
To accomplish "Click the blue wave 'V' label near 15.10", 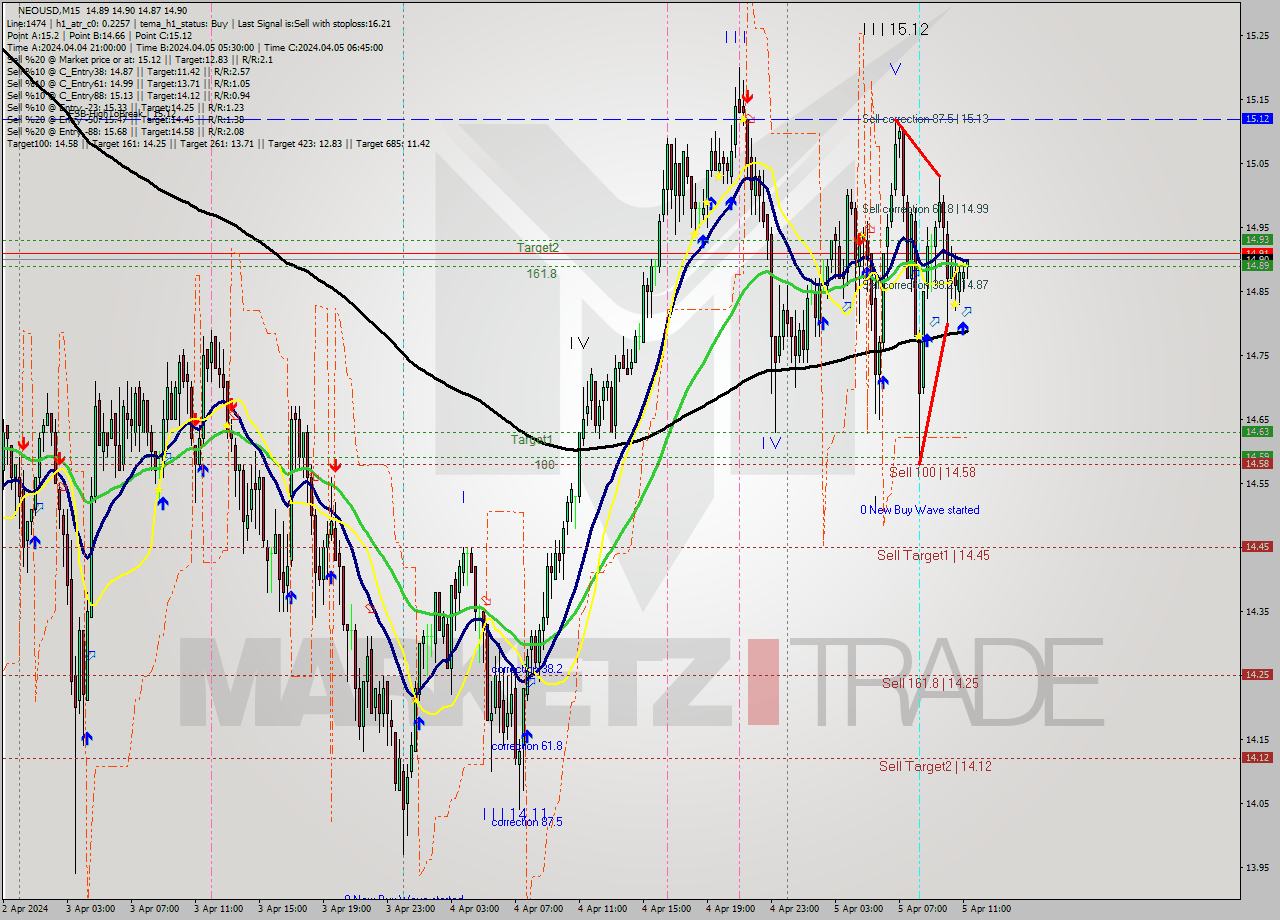I will tap(895, 70).
